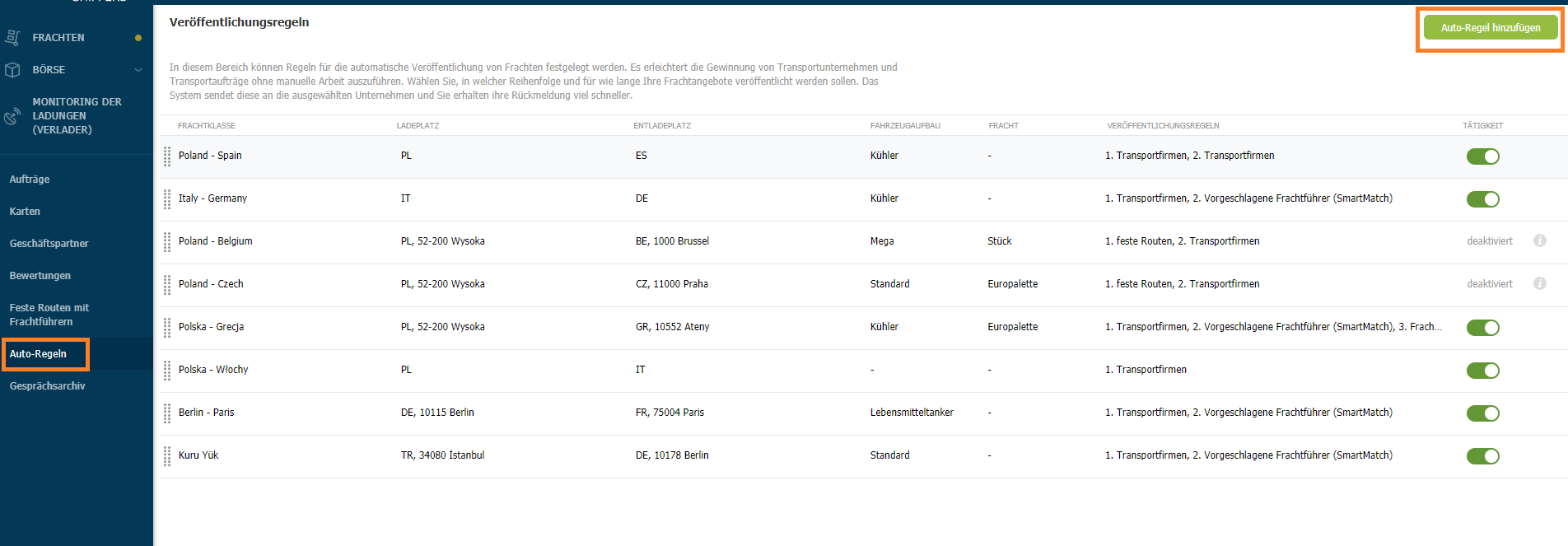Click the deaktiviert label on Poland - Belgium row

pyautogui.click(x=1490, y=241)
